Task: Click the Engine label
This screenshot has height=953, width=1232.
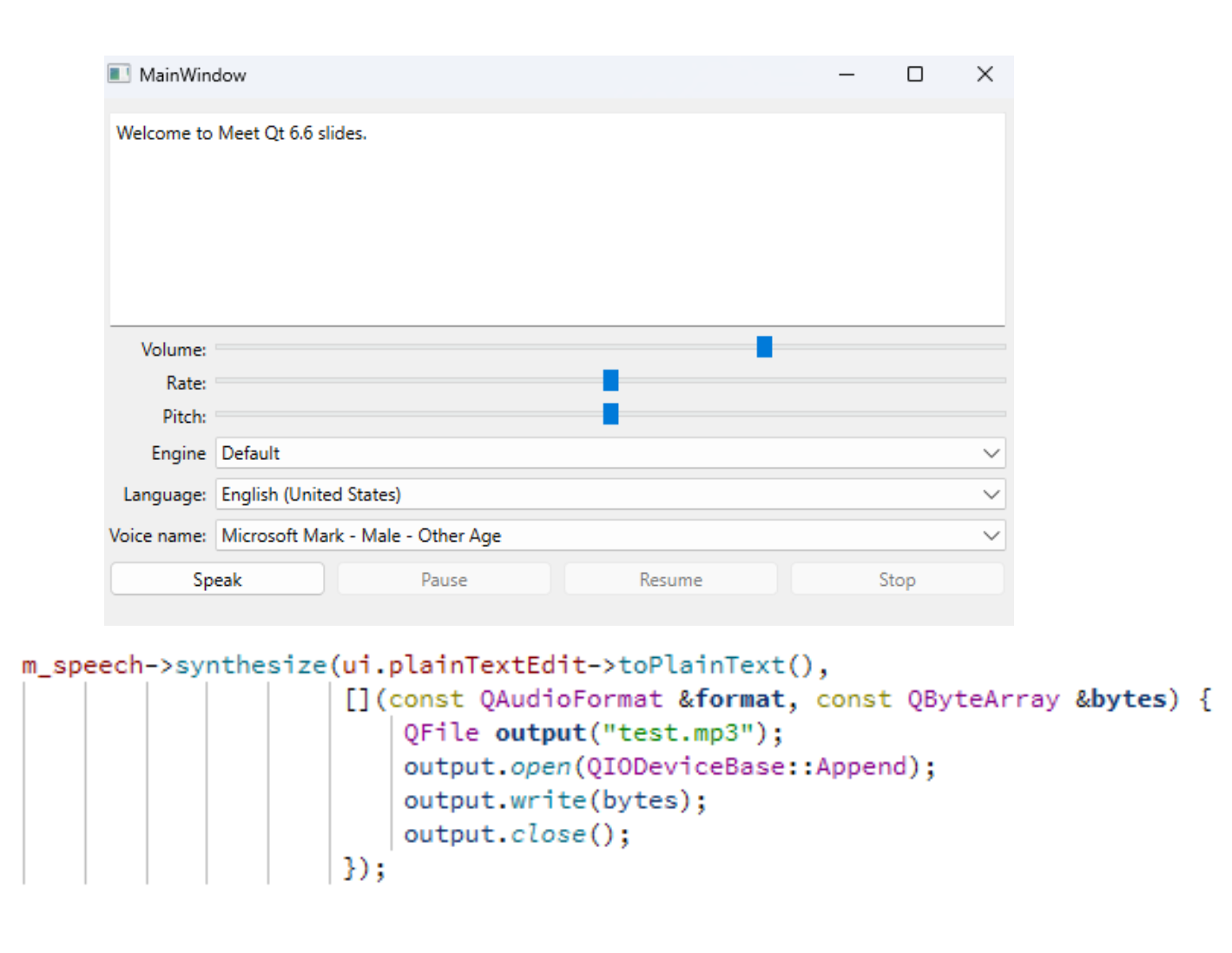Action: click(x=178, y=453)
